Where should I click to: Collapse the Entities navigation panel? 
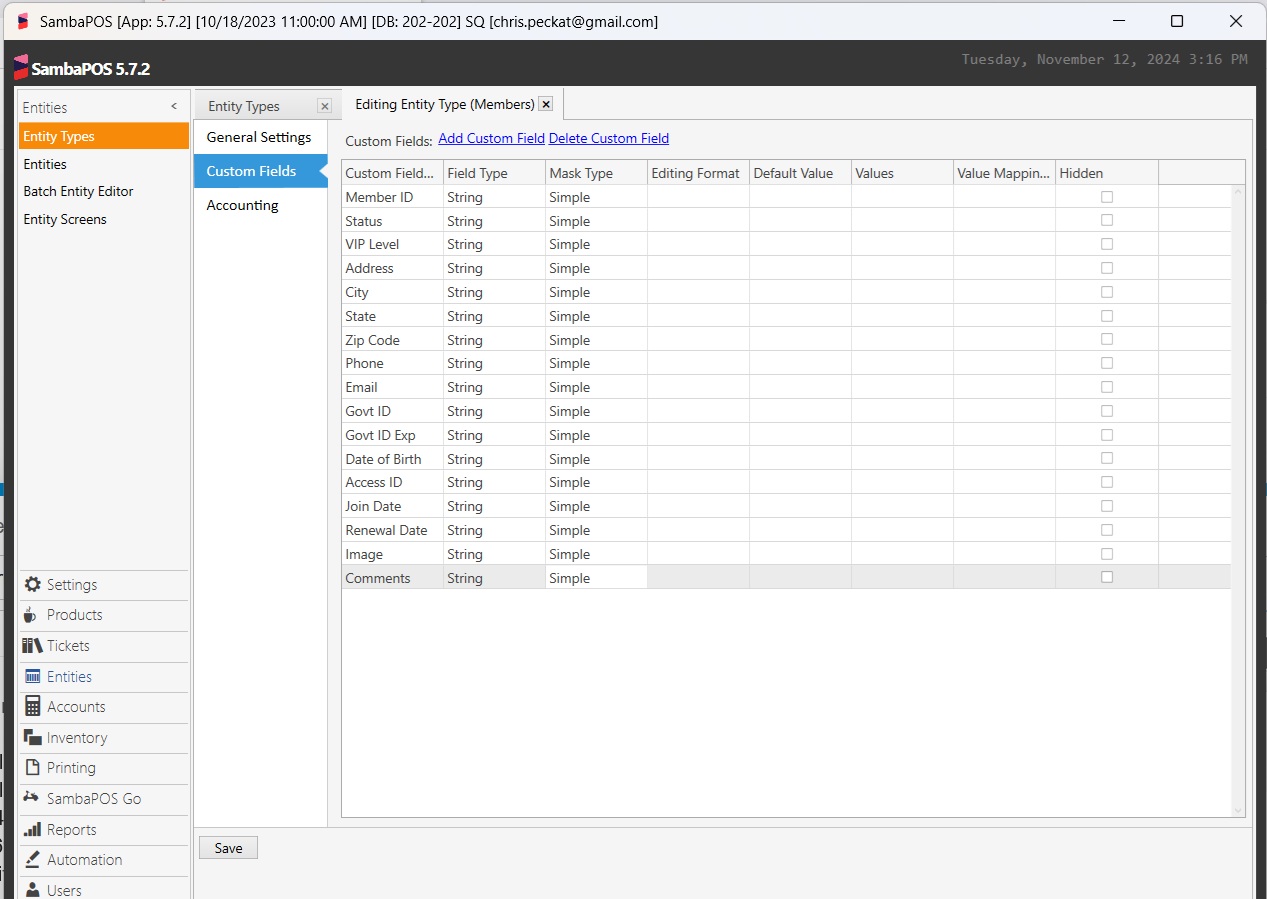point(173,105)
